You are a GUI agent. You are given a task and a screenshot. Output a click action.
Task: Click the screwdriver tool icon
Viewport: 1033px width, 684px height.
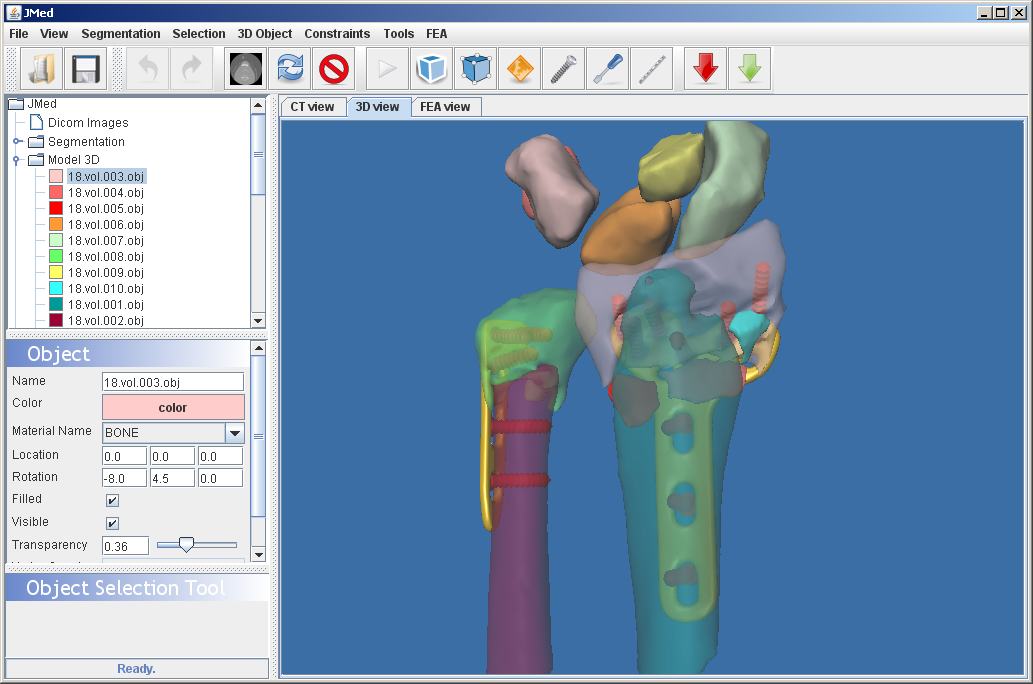(607, 69)
